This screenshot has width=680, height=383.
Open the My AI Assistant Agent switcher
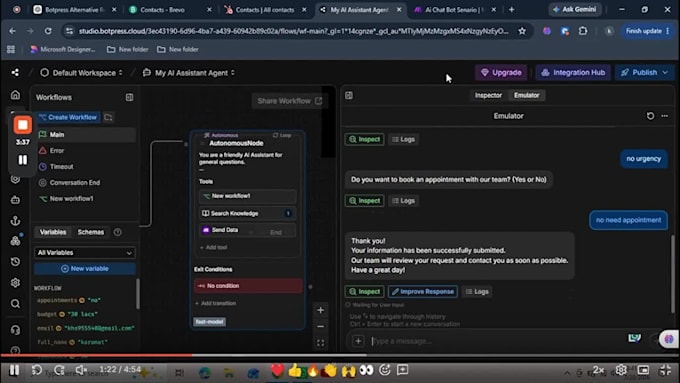coord(189,72)
